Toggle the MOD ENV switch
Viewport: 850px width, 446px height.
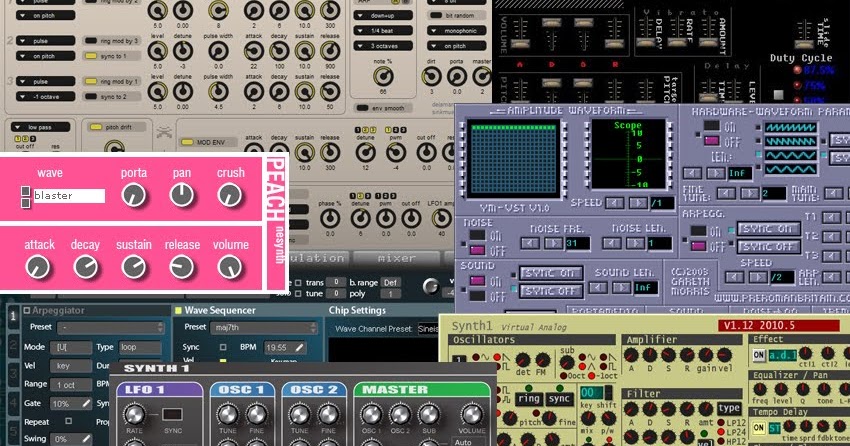tap(187, 143)
